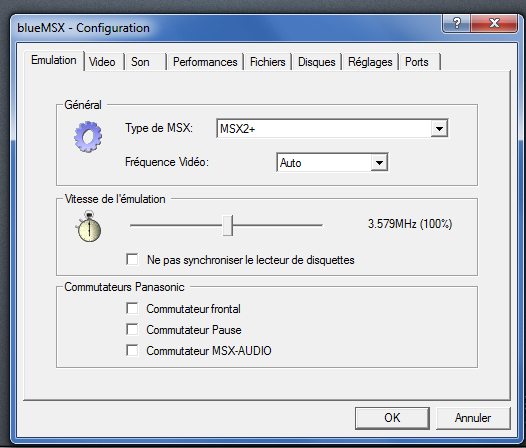Image resolution: width=526 pixels, height=448 pixels.
Task: Check the Commutateur Pause option
Action: (132, 329)
